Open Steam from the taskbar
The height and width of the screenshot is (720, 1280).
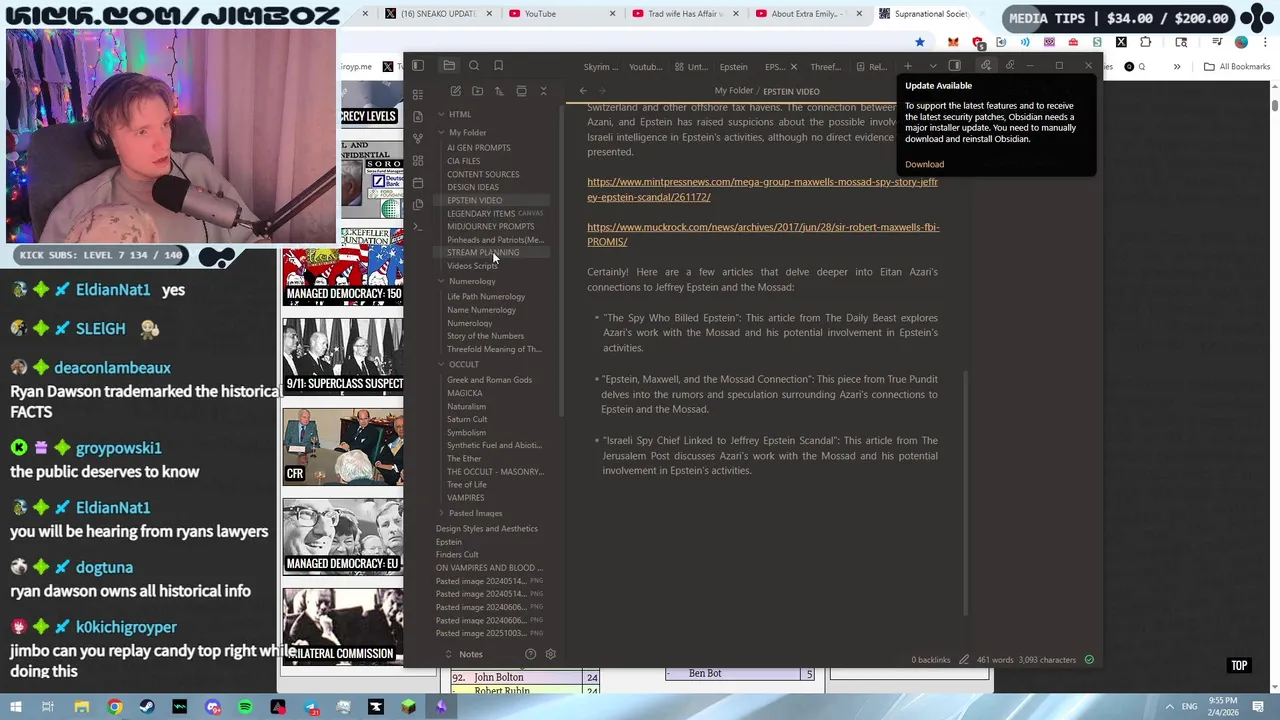pos(147,707)
